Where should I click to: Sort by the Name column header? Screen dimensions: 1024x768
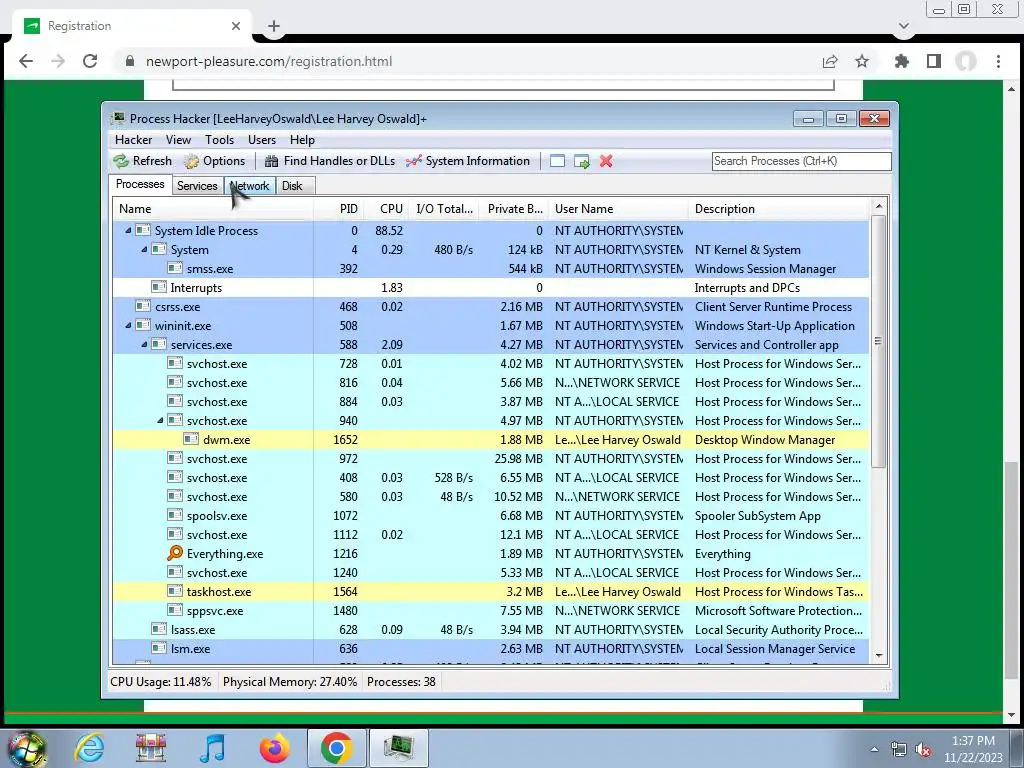tap(213, 209)
